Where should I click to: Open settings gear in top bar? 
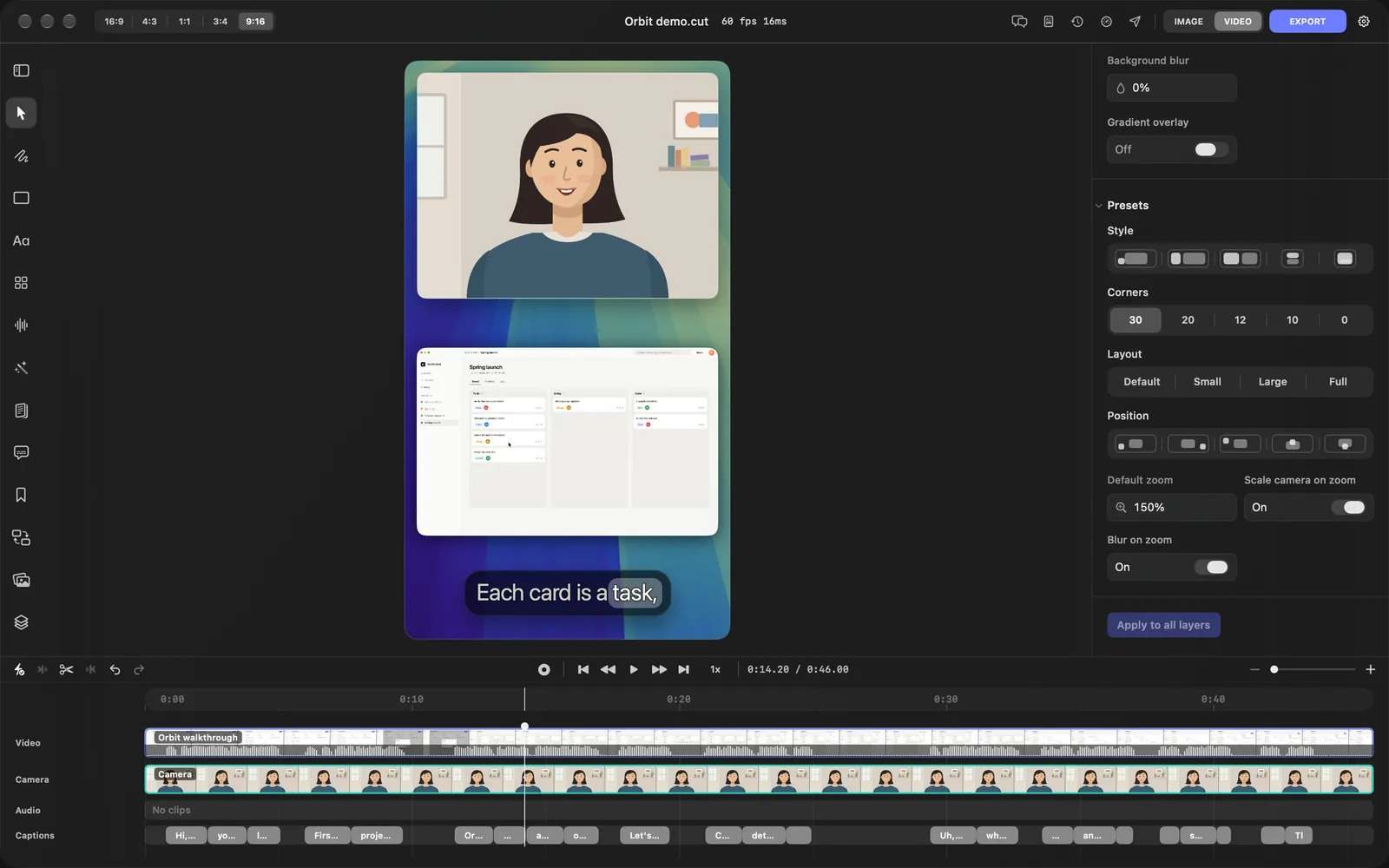[x=1364, y=22]
